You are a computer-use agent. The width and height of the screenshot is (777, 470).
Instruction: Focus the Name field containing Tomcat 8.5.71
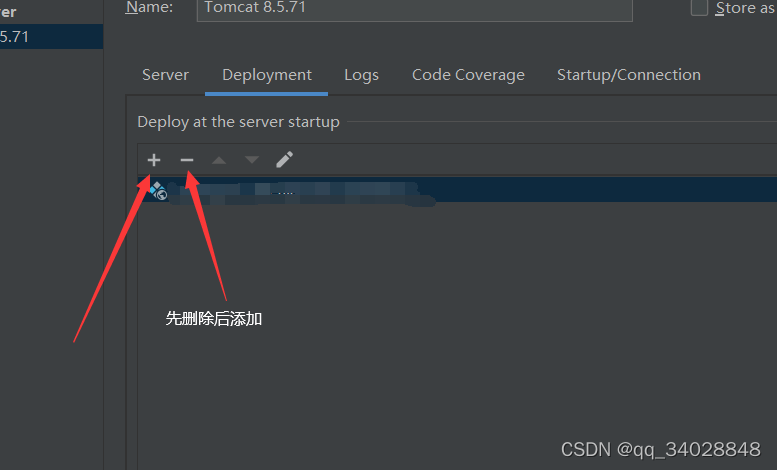415,8
